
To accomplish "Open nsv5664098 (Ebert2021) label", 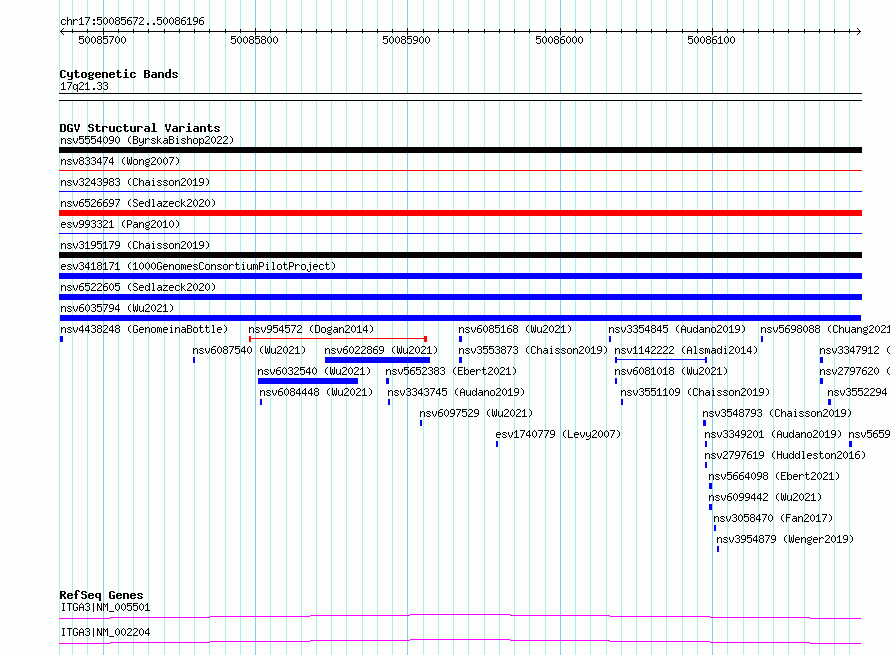I will pyautogui.click(x=774, y=476).
